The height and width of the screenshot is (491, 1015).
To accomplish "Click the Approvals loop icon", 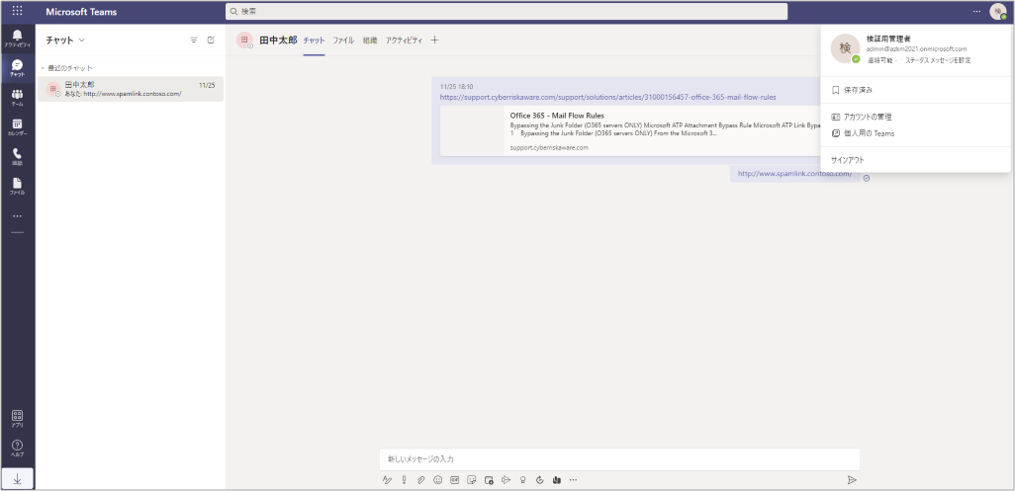I will 539,480.
